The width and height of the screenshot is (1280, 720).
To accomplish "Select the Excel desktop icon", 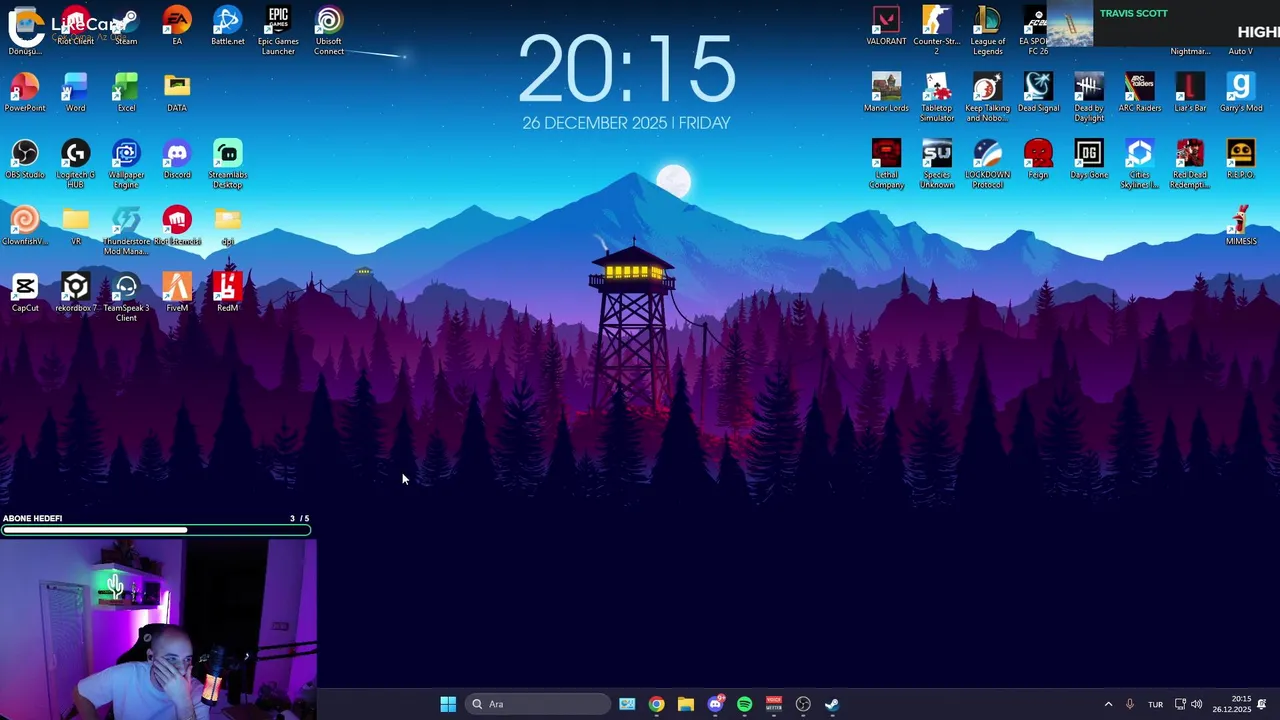I will [x=126, y=93].
